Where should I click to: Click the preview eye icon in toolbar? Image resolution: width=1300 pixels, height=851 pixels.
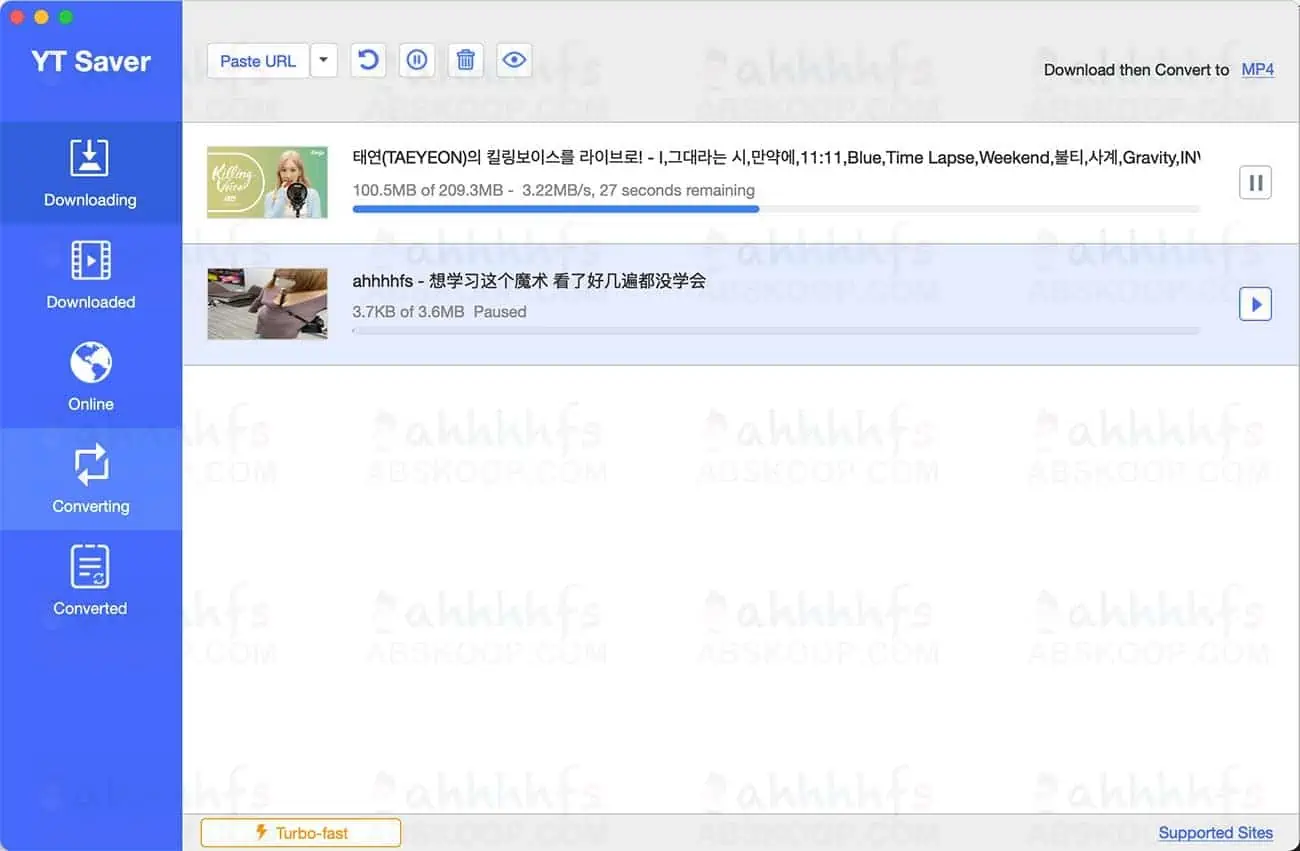[514, 60]
